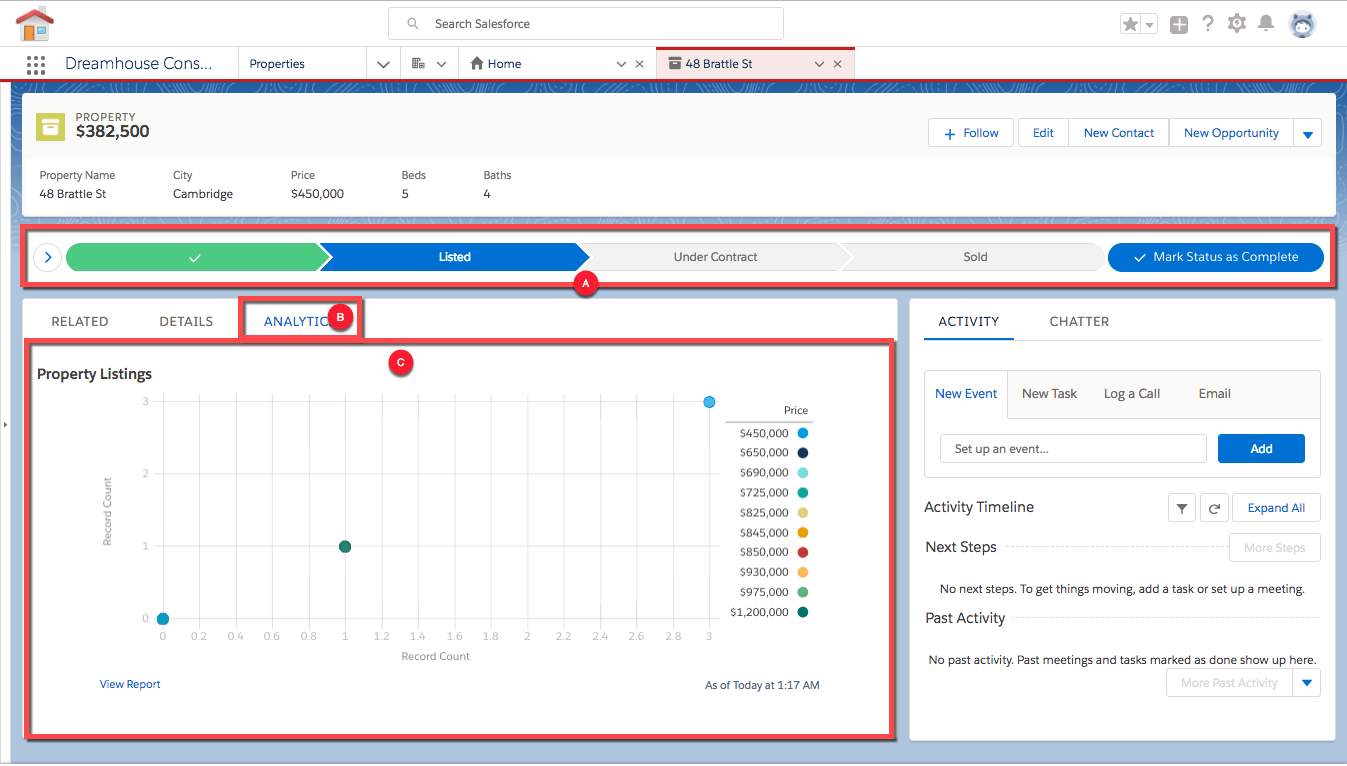Select the completed green checkmark path stage

coord(195,257)
